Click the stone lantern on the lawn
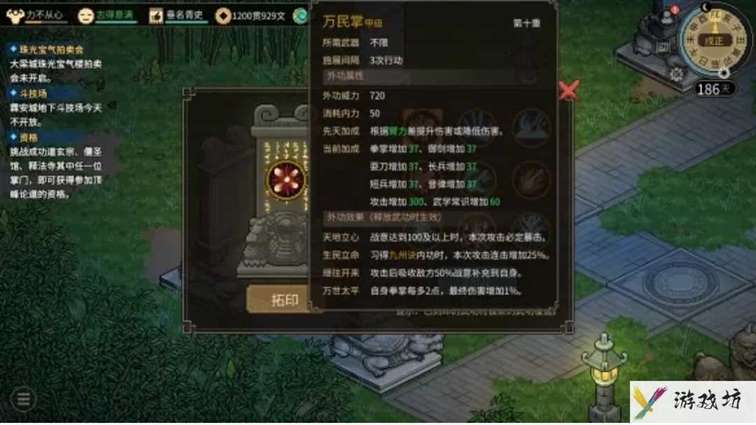 604,374
